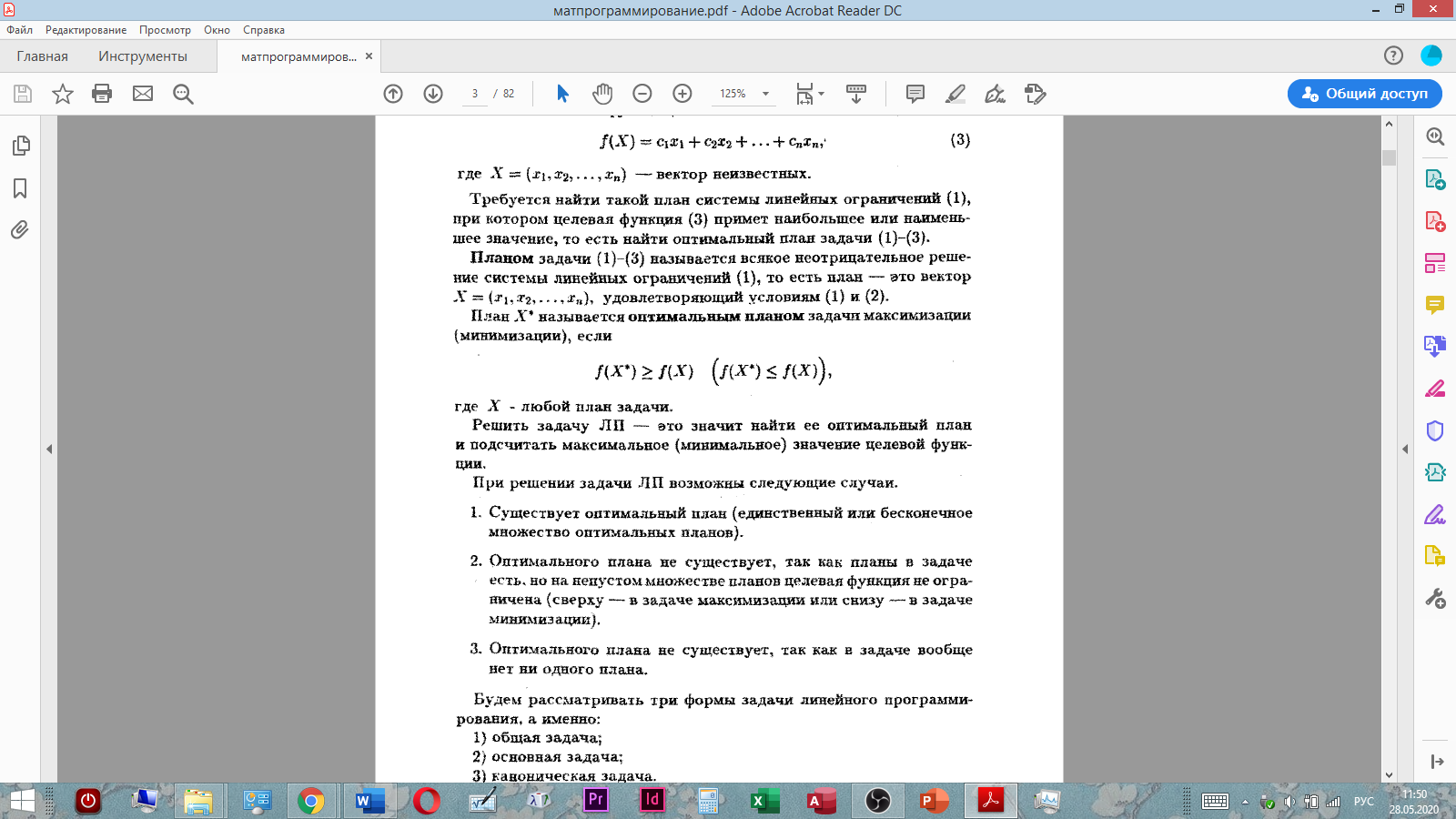
Task: Open the attachments paperclip panel
Action: coord(20,229)
